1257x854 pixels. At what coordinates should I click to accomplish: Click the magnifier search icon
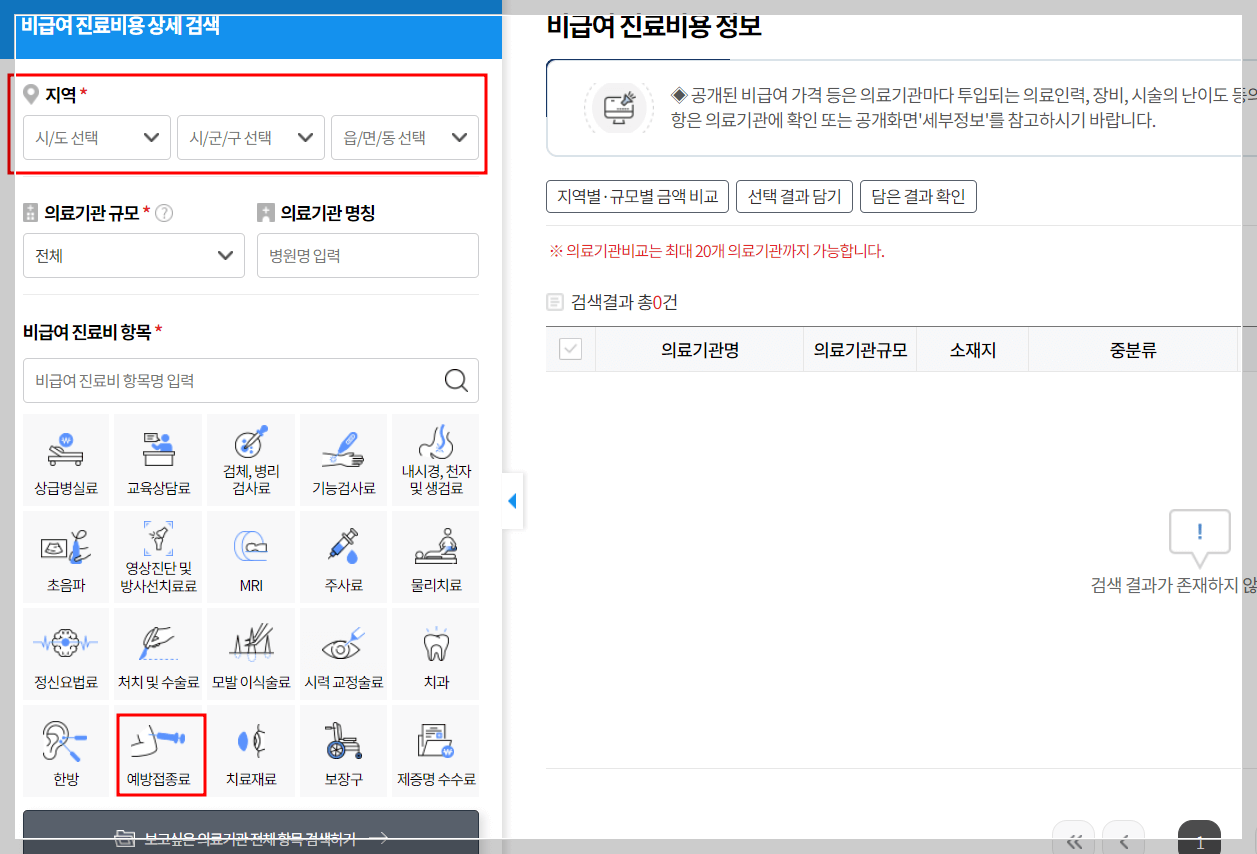[456, 380]
